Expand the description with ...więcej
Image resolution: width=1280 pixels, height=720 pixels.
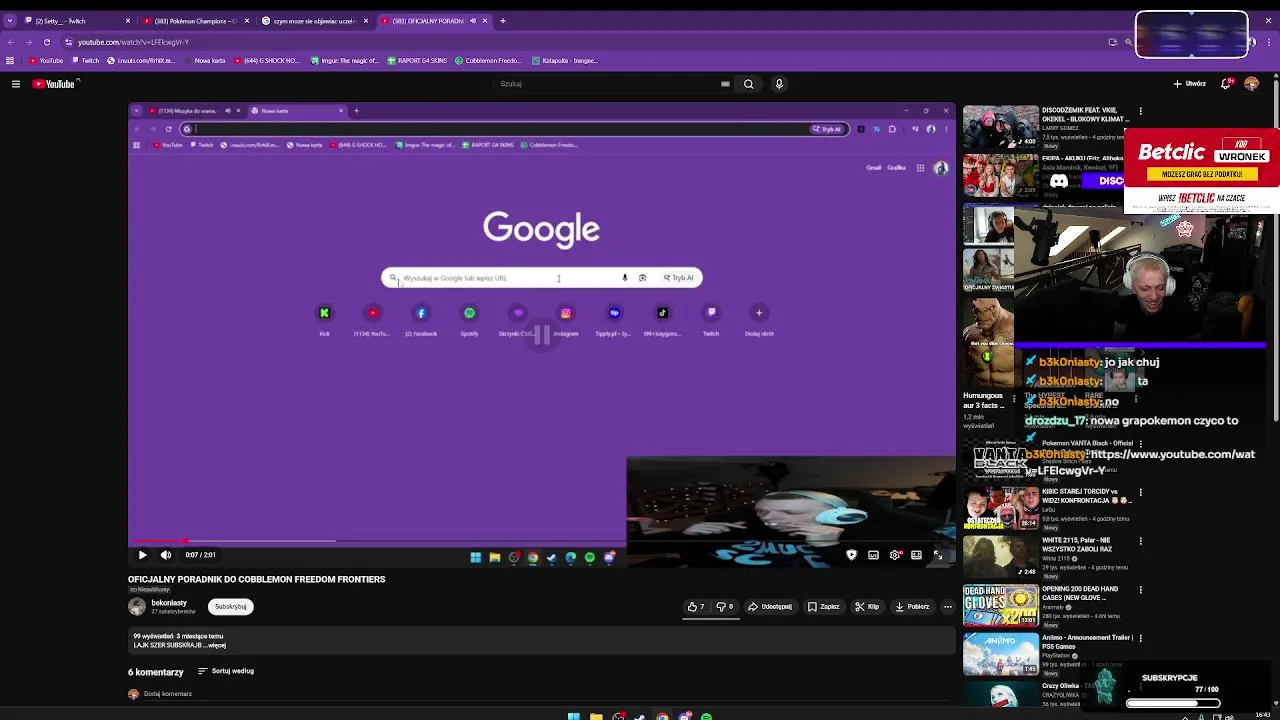tap(214, 645)
